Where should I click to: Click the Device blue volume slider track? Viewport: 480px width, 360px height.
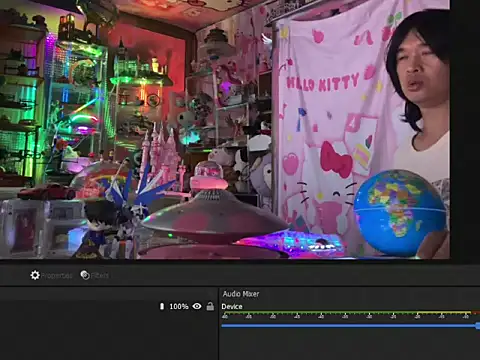coord(350,325)
